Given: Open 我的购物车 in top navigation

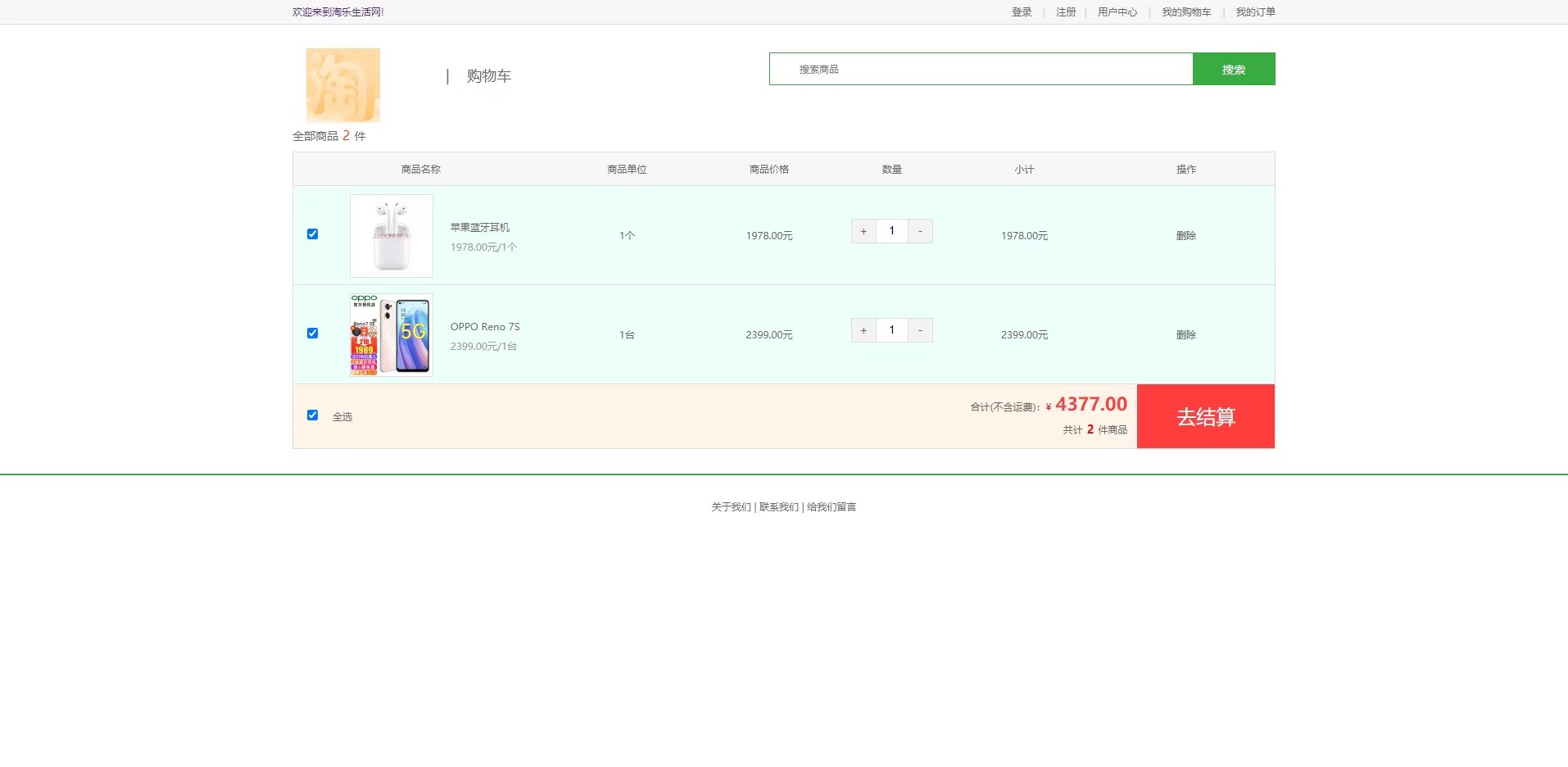Looking at the screenshot, I should 1186,12.
